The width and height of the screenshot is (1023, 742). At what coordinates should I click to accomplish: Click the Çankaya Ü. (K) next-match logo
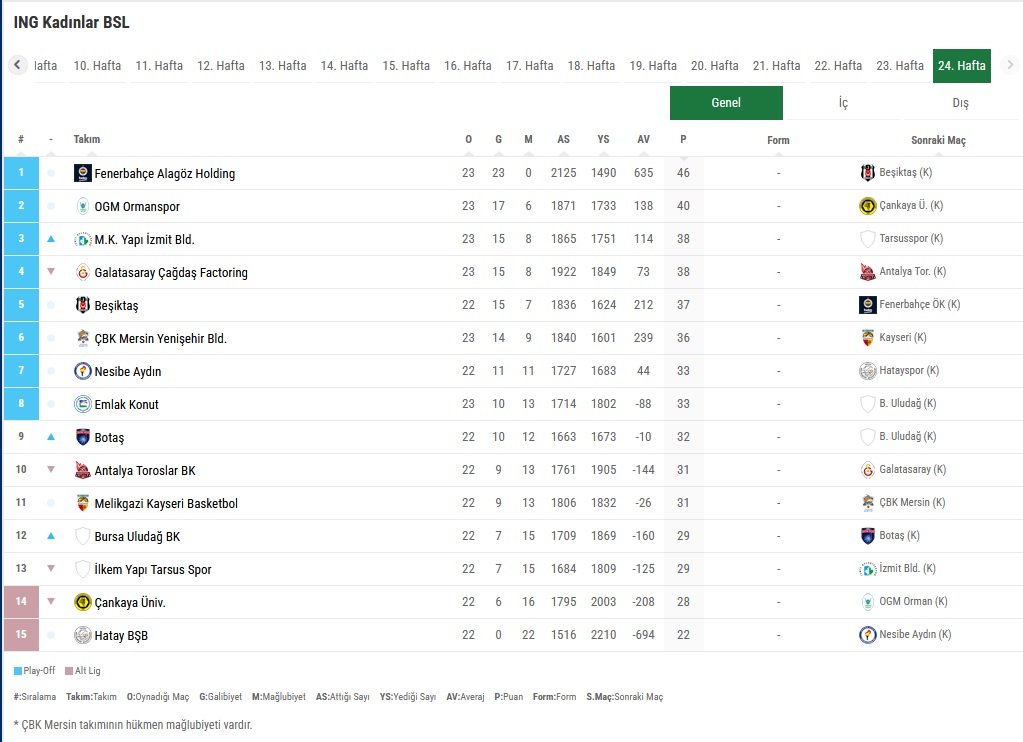(867, 206)
